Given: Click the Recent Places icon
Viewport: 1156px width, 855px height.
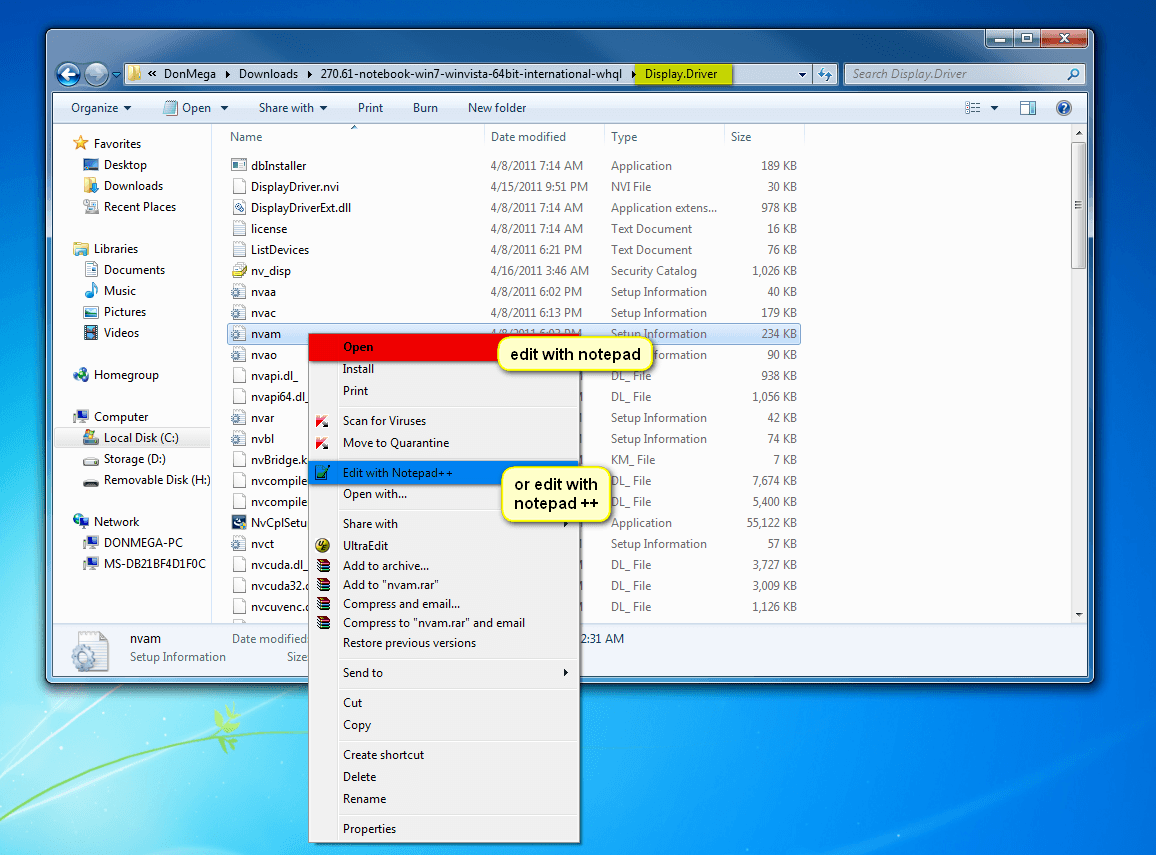Looking at the screenshot, I should pos(91,206).
